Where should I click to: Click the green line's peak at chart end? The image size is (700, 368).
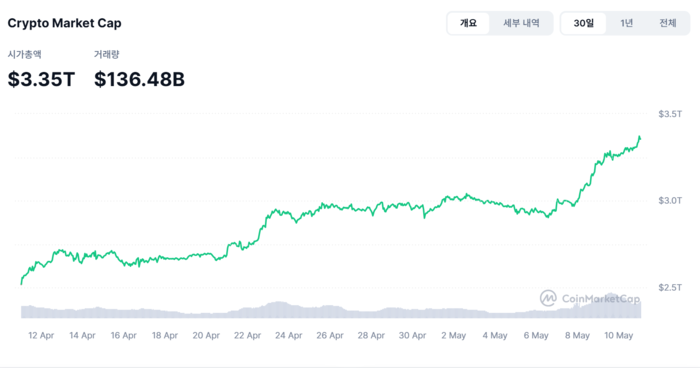click(x=640, y=137)
